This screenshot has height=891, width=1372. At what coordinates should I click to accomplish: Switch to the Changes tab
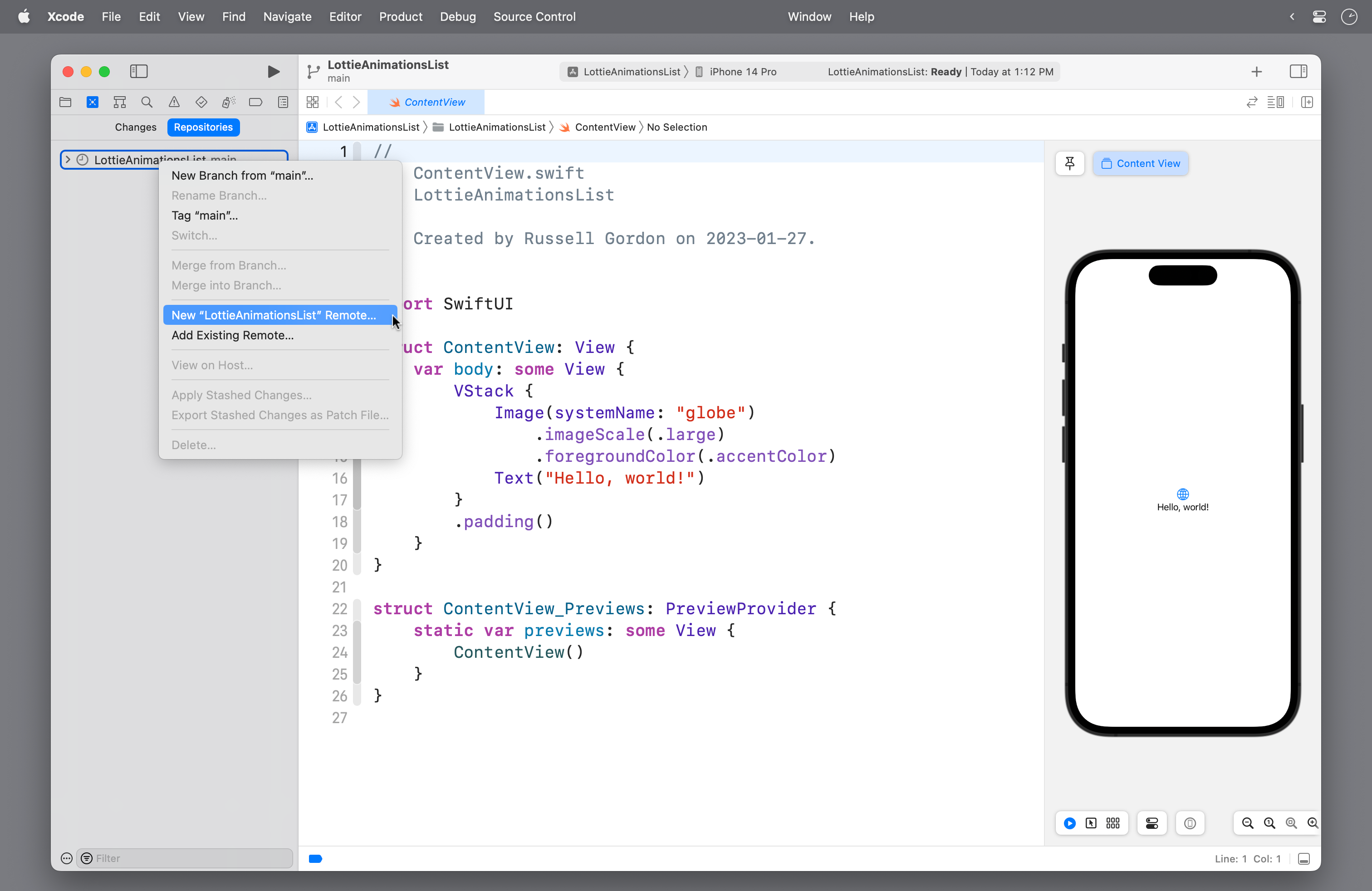point(136,127)
